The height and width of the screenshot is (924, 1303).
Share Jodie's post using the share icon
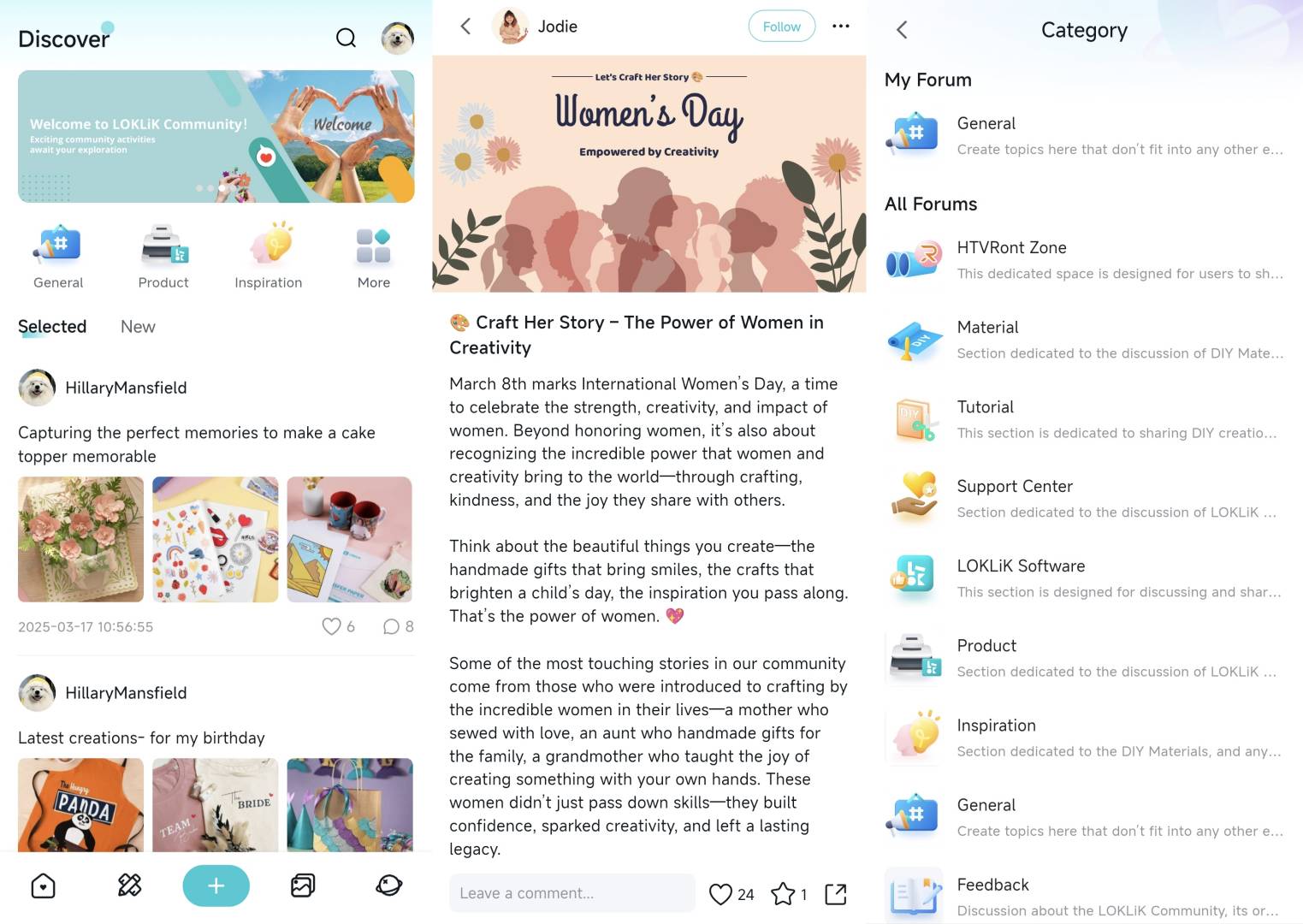click(x=836, y=894)
